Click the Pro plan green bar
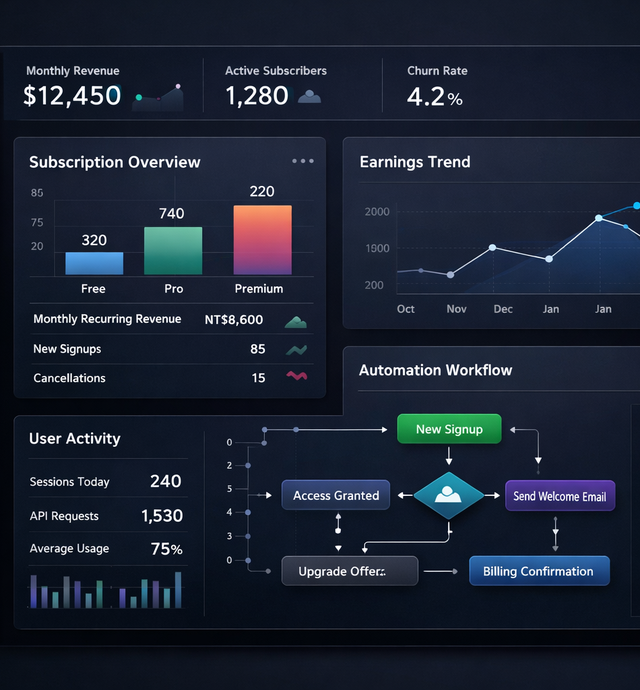The height and width of the screenshot is (690, 640). [x=173, y=250]
